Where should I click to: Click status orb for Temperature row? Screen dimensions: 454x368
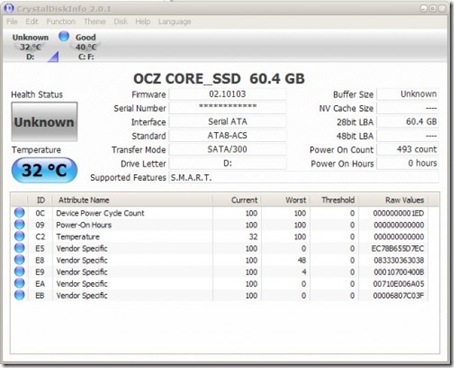click(19, 236)
